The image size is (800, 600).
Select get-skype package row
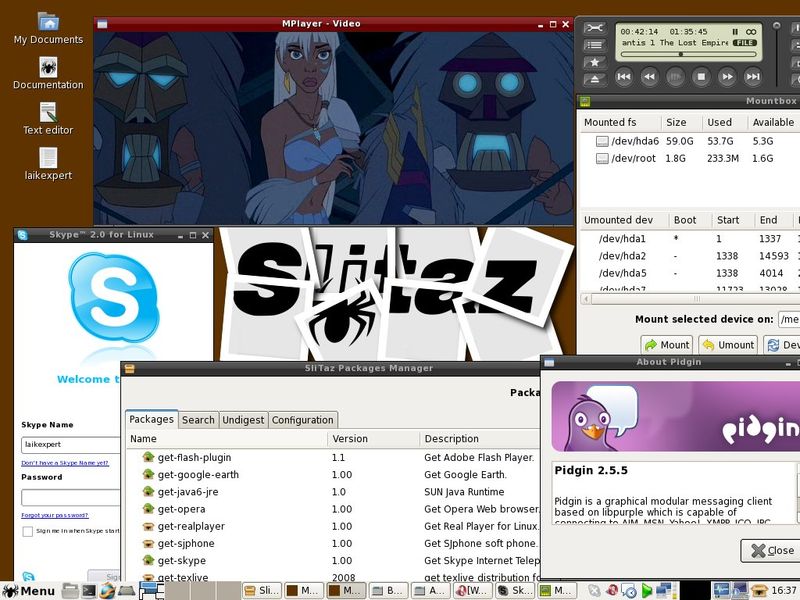(333, 560)
